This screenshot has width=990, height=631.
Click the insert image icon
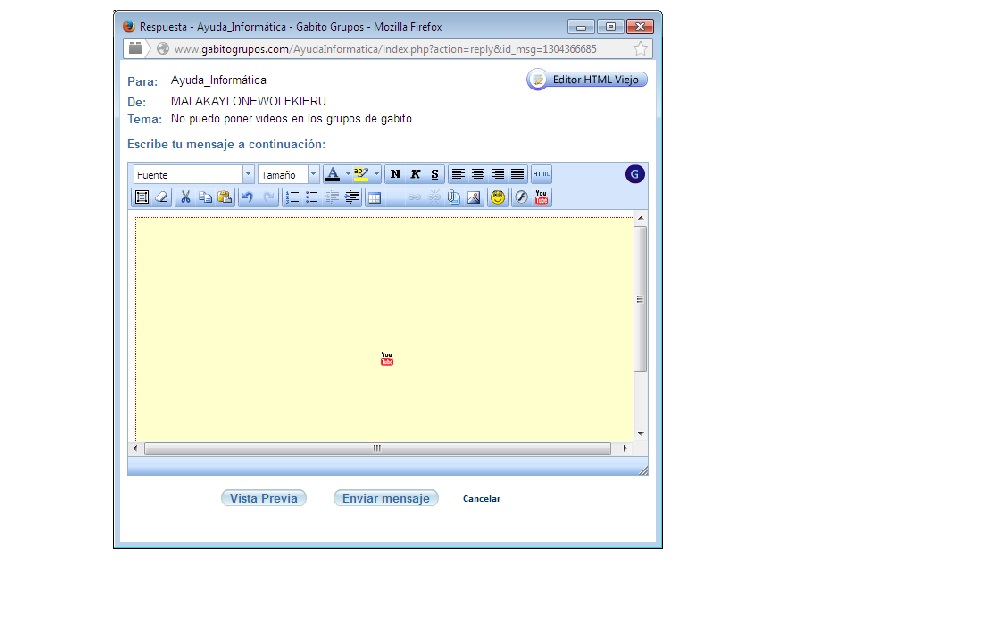474,197
